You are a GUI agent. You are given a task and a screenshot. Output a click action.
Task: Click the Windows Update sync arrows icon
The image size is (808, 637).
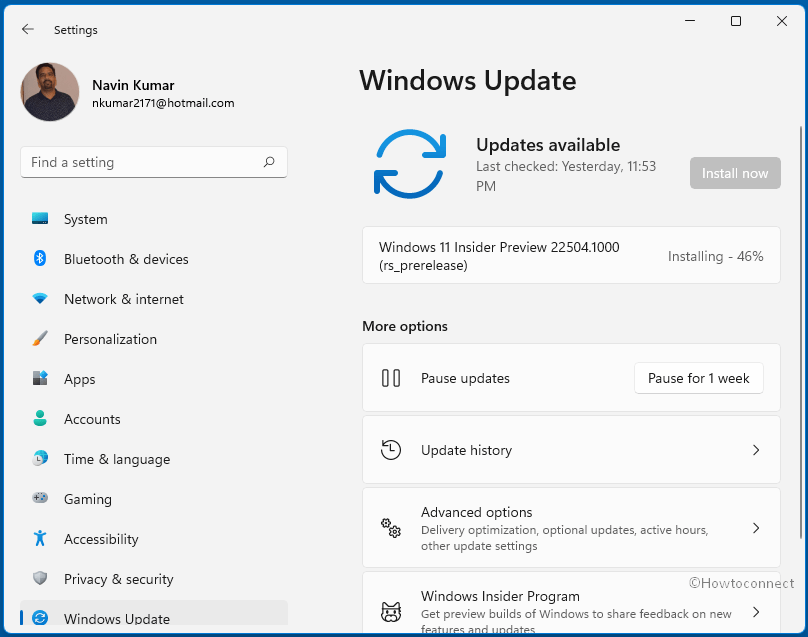coord(41,619)
